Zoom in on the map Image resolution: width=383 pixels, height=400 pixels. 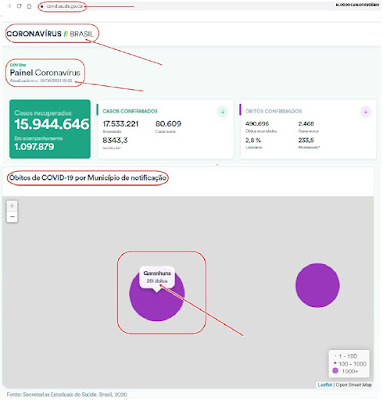(x=12, y=206)
